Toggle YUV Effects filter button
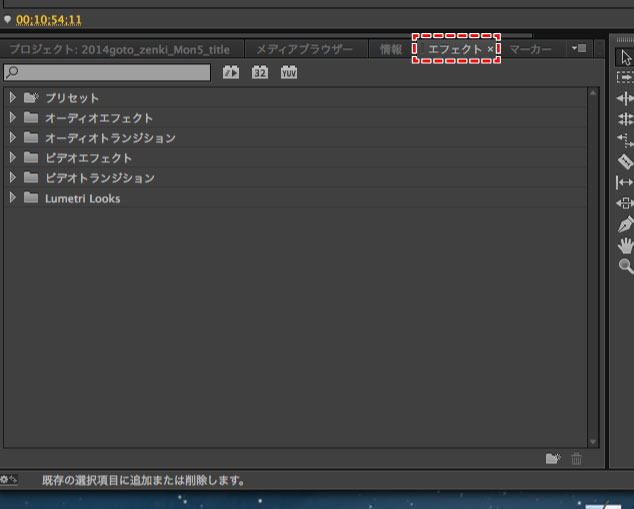The image size is (634, 509). click(x=289, y=72)
